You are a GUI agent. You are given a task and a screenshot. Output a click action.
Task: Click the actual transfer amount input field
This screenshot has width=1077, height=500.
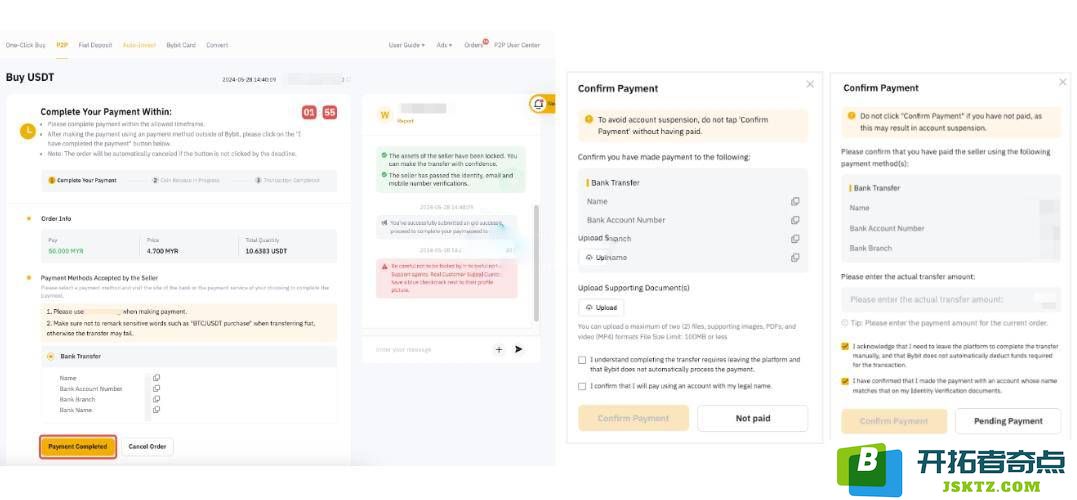(x=951, y=299)
